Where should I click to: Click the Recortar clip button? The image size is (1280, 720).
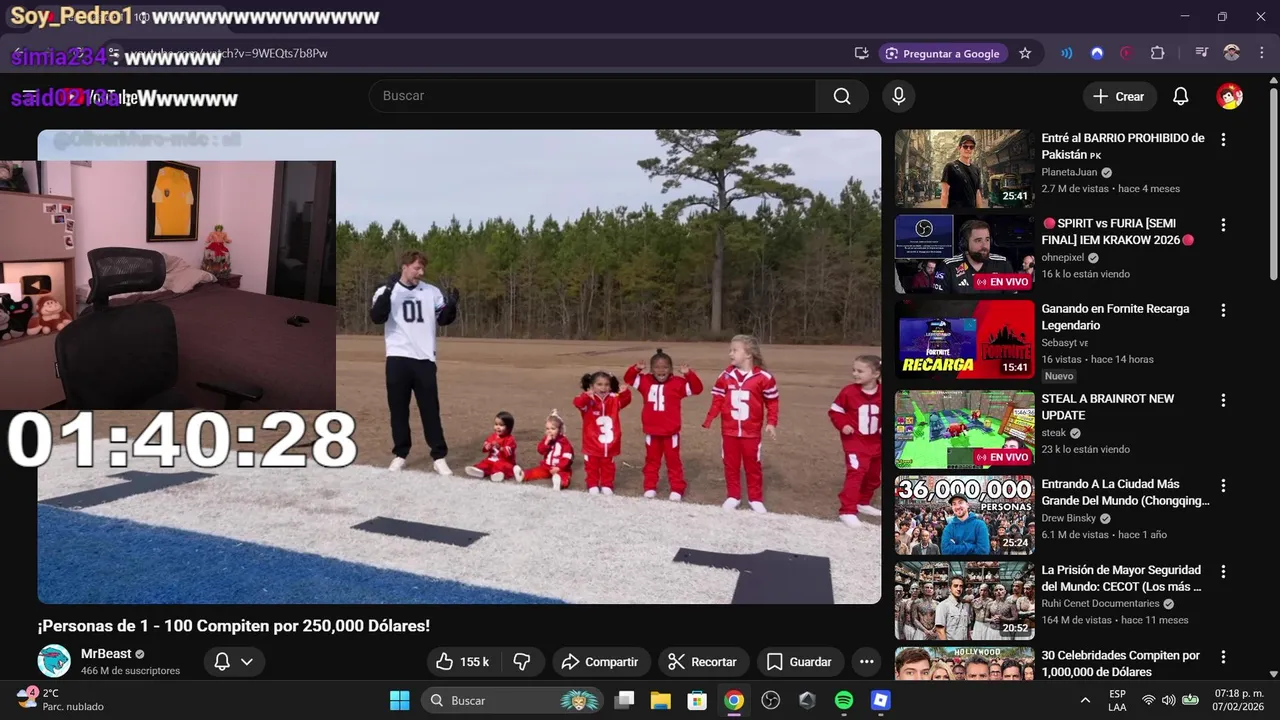[x=702, y=662]
